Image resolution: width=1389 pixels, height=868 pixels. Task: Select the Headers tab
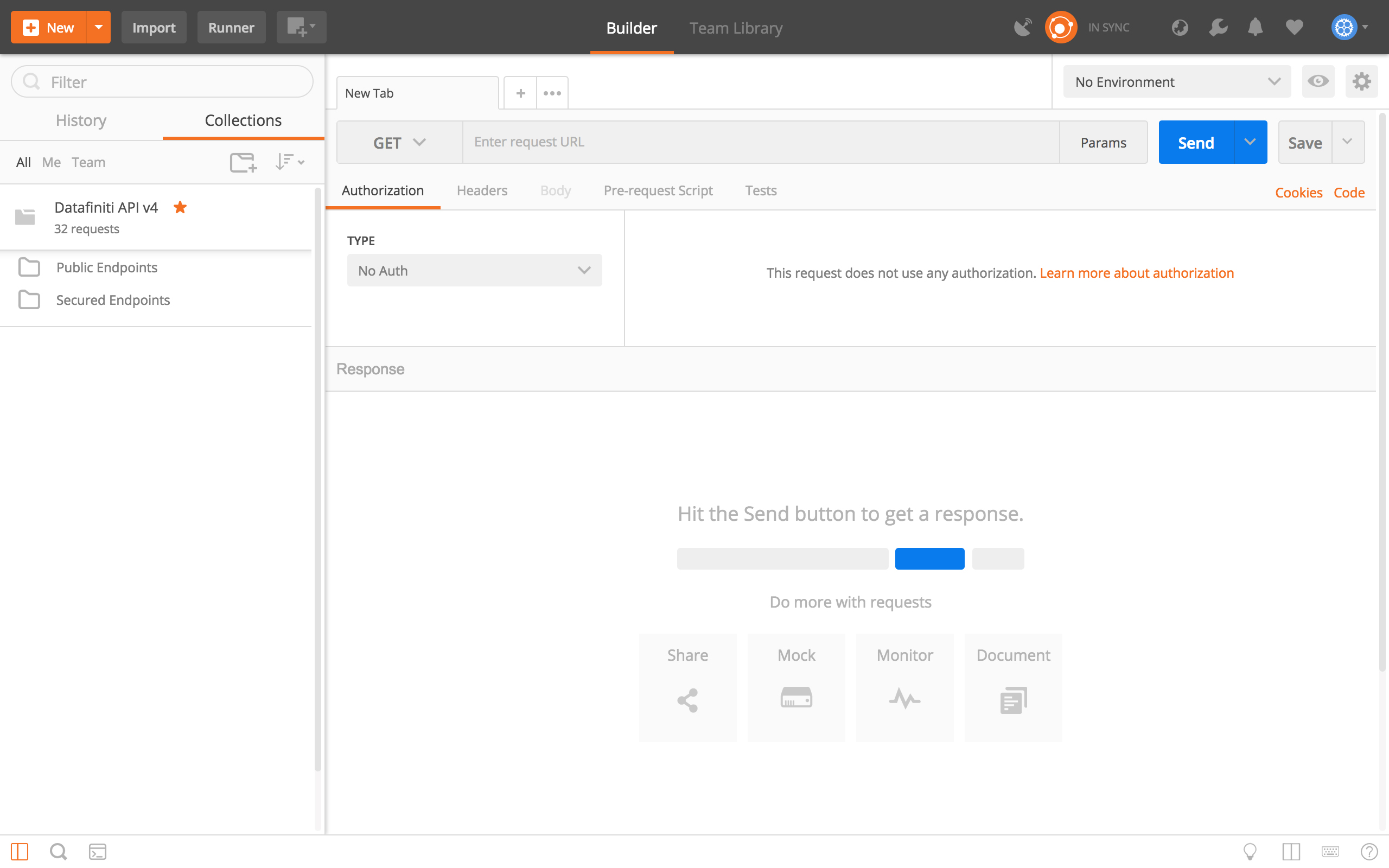[x=482, y=190]
